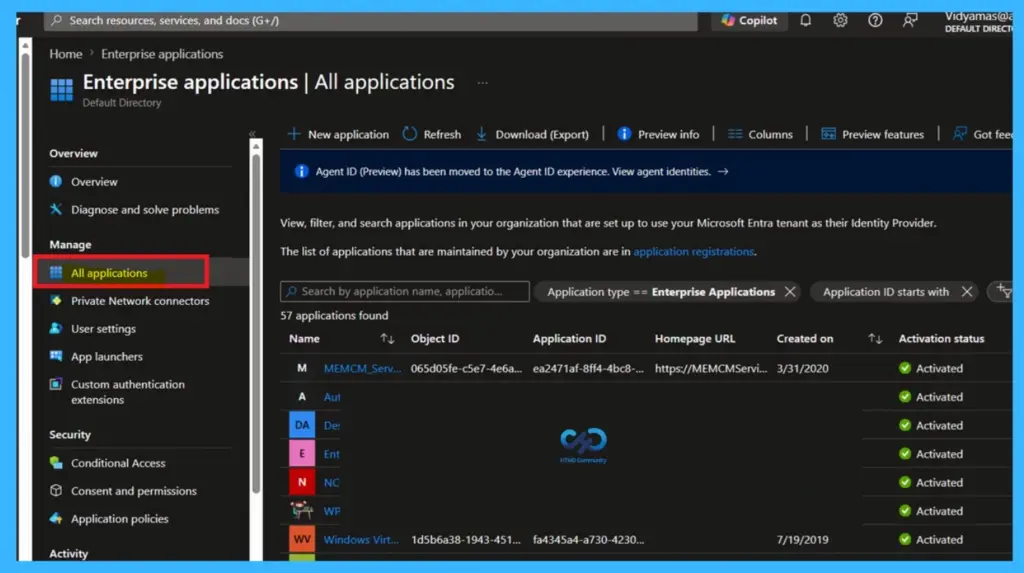Open the feedback icon in top bar

(x=910, y=20)
